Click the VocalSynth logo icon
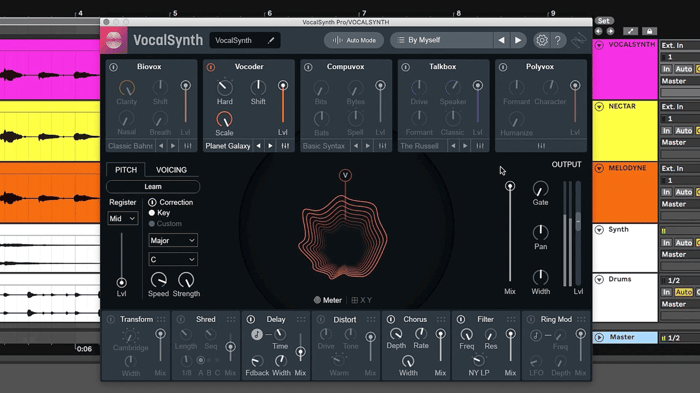The image size is (700, 393). point(113,40)
